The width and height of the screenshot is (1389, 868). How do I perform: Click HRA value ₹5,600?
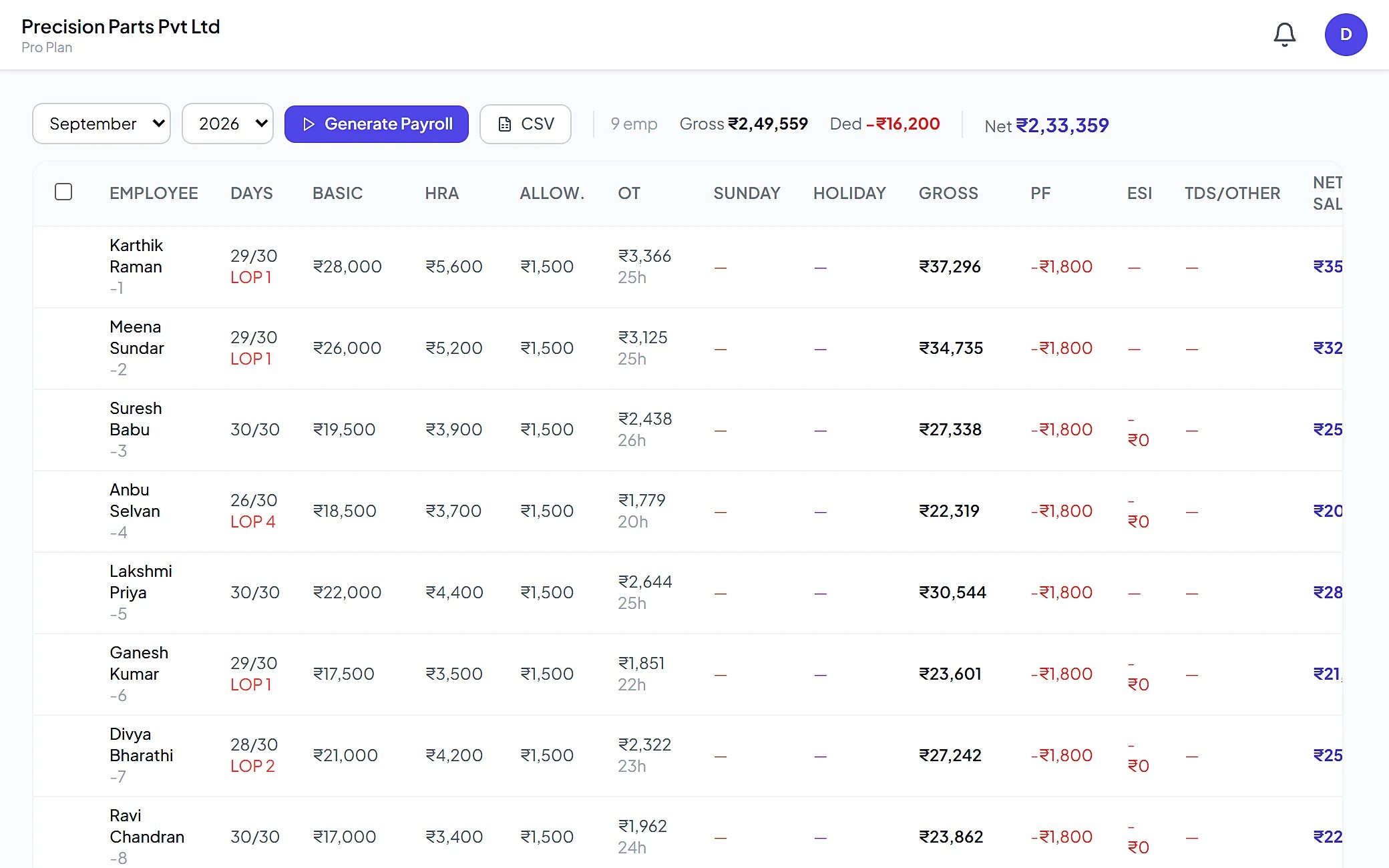point(454,267)
